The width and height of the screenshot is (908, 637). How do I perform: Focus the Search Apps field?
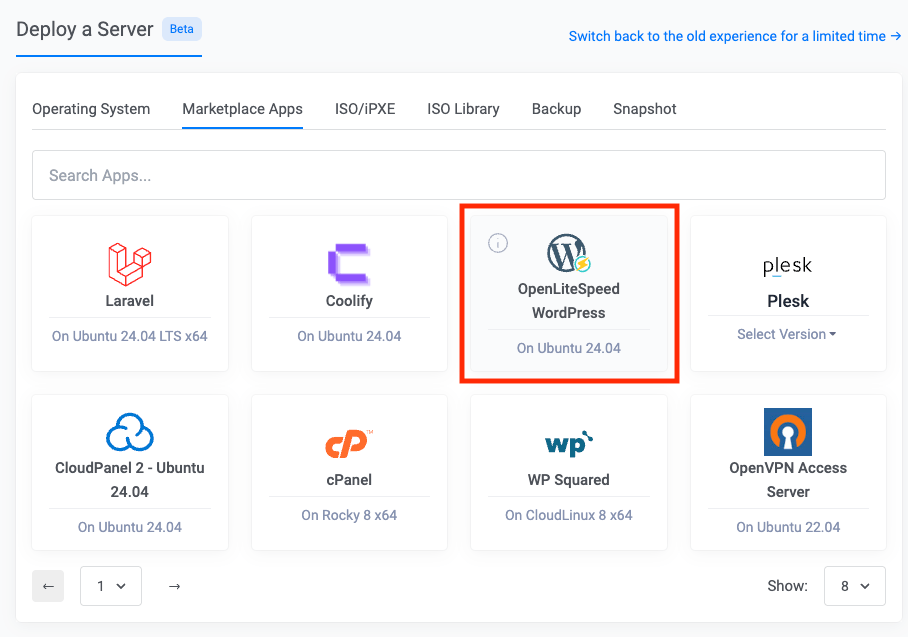pos(459,175)
